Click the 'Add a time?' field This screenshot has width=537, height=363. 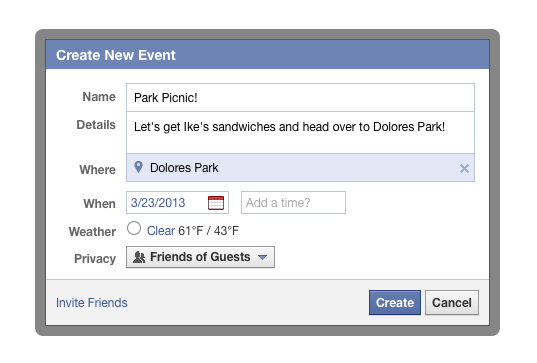click(x=294, y=203)
